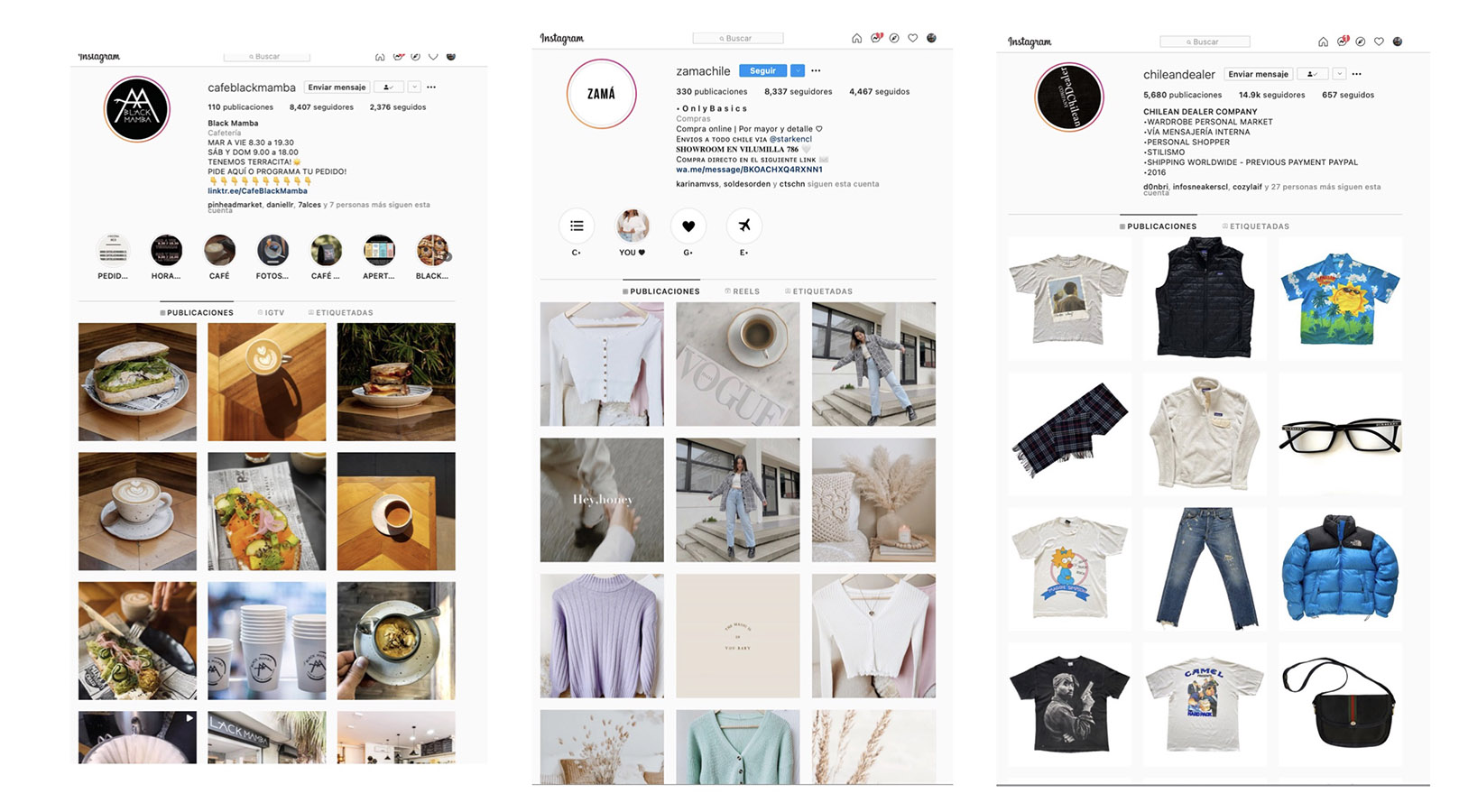
Task: Follow zamachile with the Seguir button
Action: point(762,70)
